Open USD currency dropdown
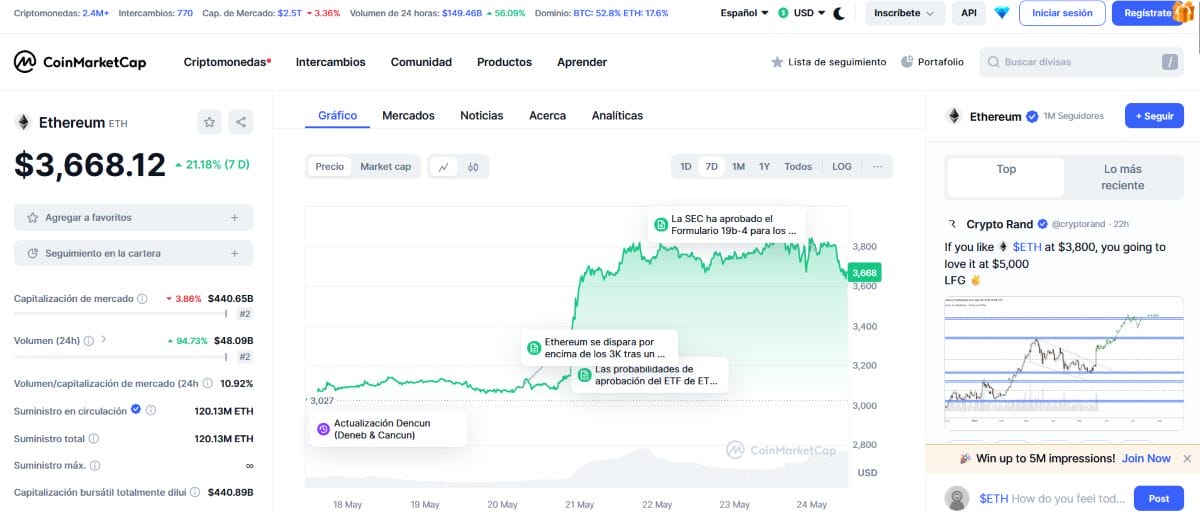This screenshot has width=1200, height=514. point(801,13)
